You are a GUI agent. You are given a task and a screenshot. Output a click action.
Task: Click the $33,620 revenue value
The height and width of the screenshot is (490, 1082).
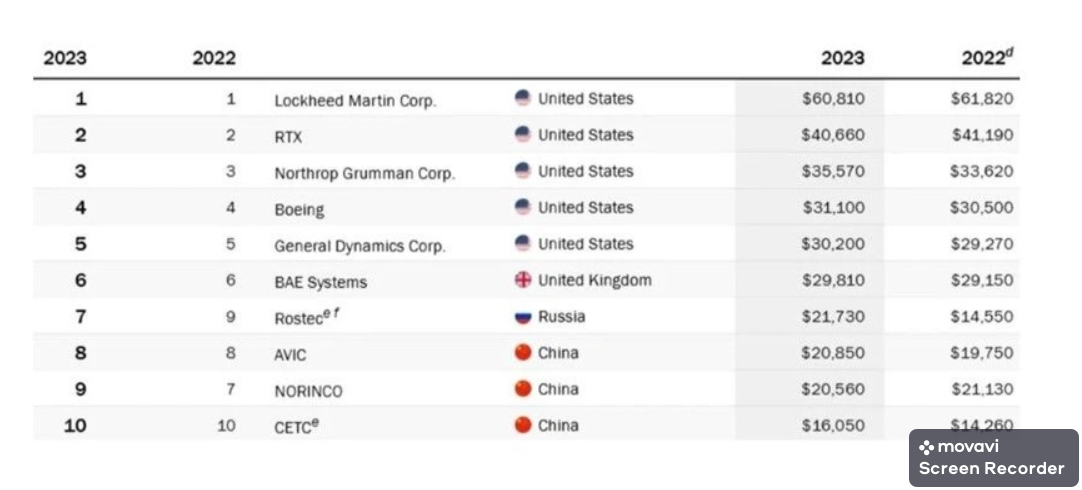[x=981, y=171]
